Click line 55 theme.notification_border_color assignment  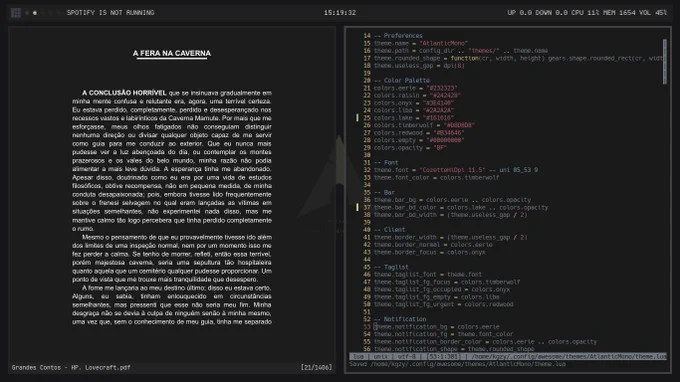pyautogui.click(x=485, y=342)
